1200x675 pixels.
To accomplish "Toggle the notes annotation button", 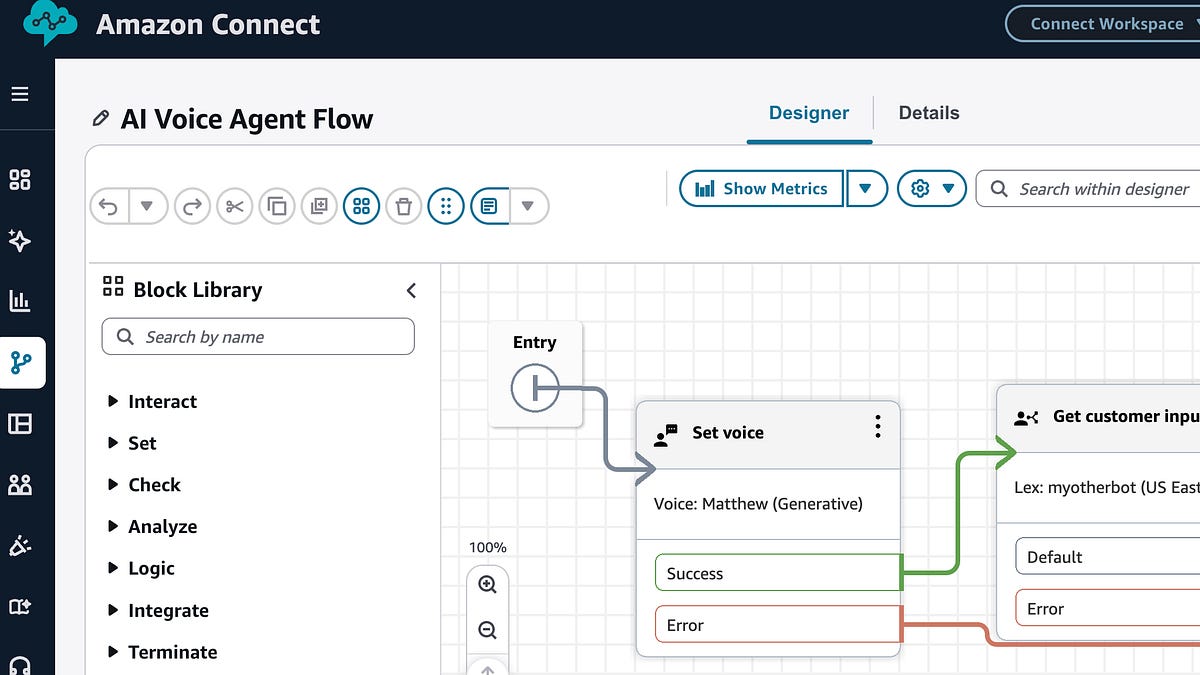I will click(489, 207).
